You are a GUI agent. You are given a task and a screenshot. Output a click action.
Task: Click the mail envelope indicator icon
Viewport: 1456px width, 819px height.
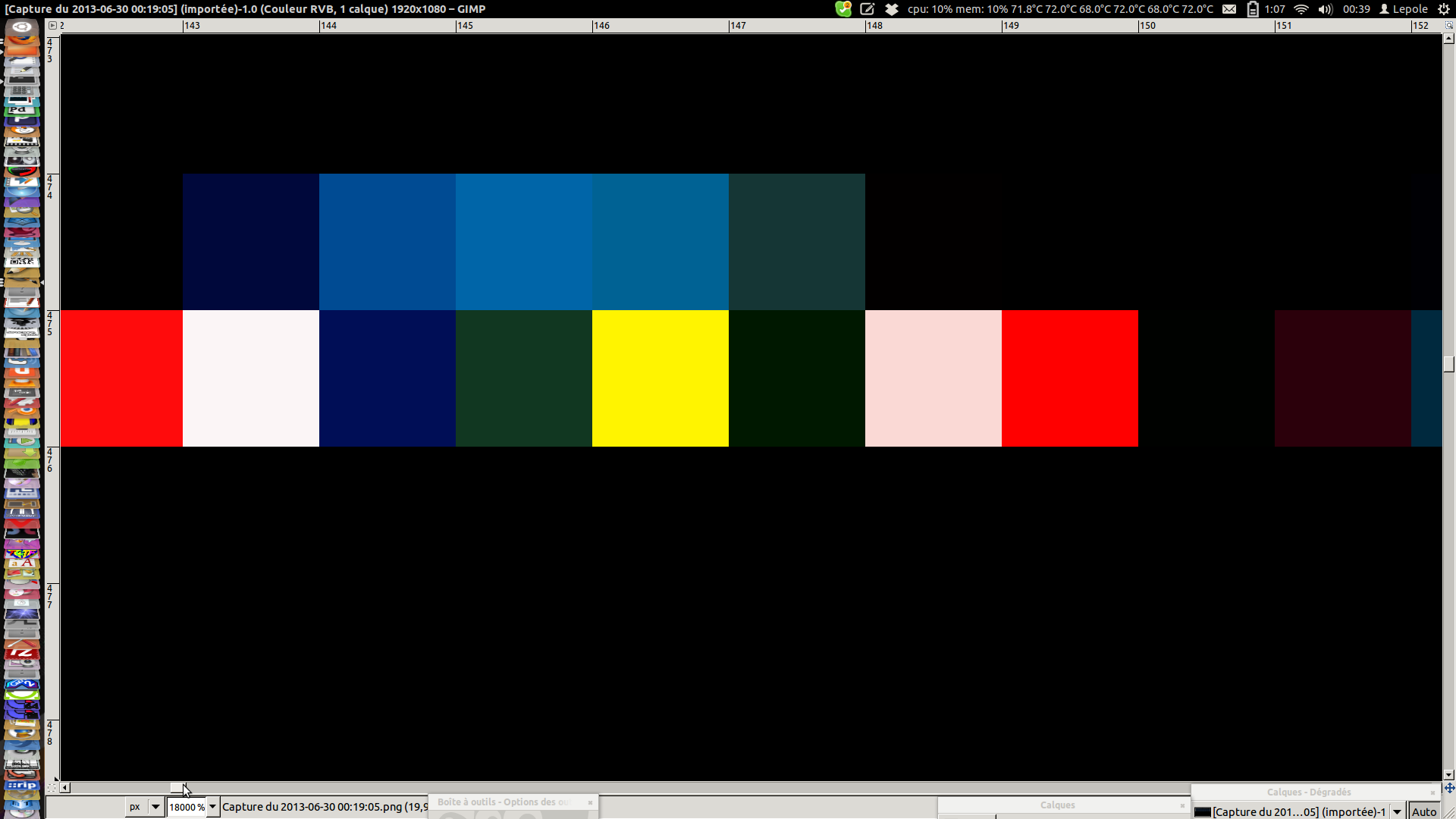[1229, 9]
